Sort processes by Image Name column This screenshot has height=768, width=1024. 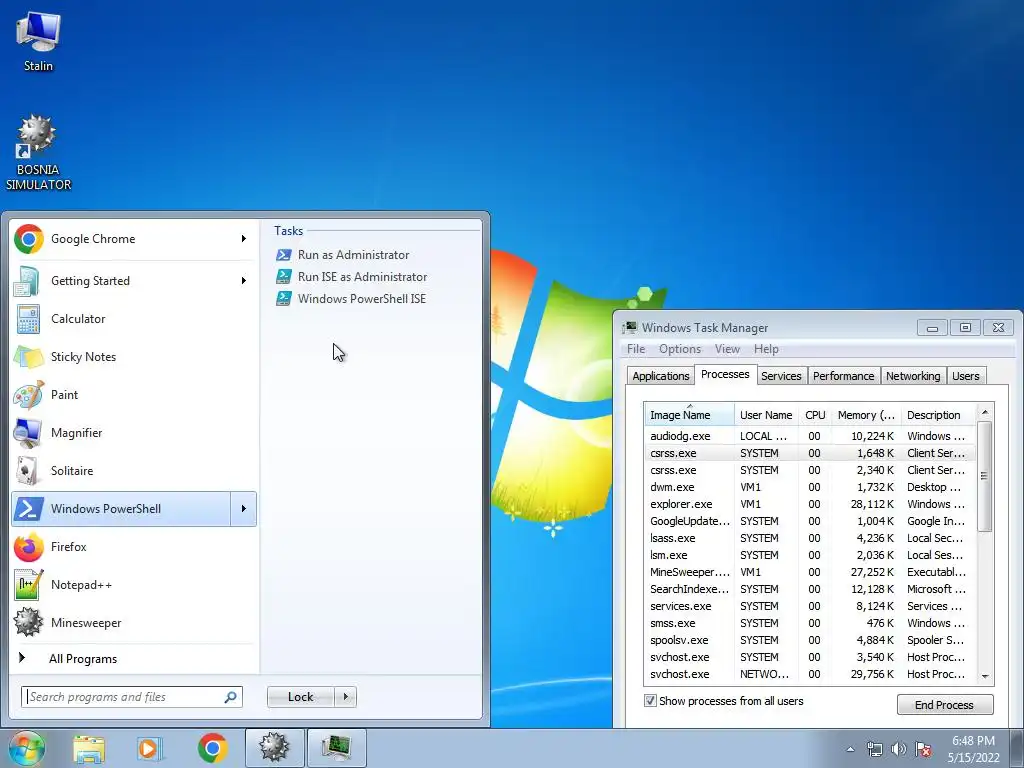tap(689, 415)
